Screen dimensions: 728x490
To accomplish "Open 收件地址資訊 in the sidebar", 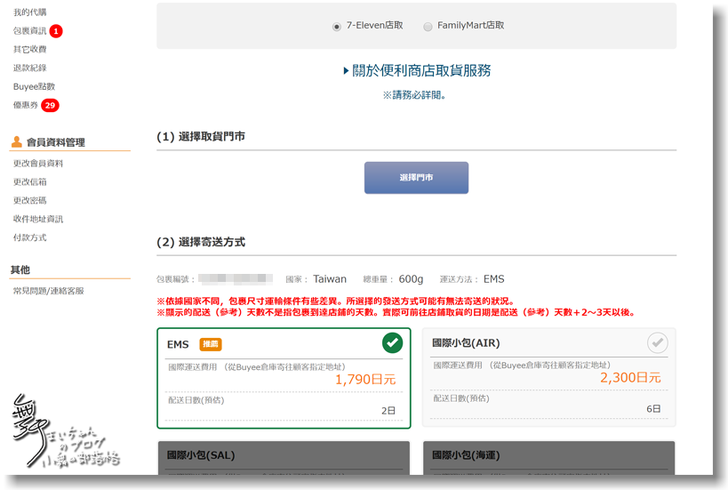I will (x=38, y=219).
